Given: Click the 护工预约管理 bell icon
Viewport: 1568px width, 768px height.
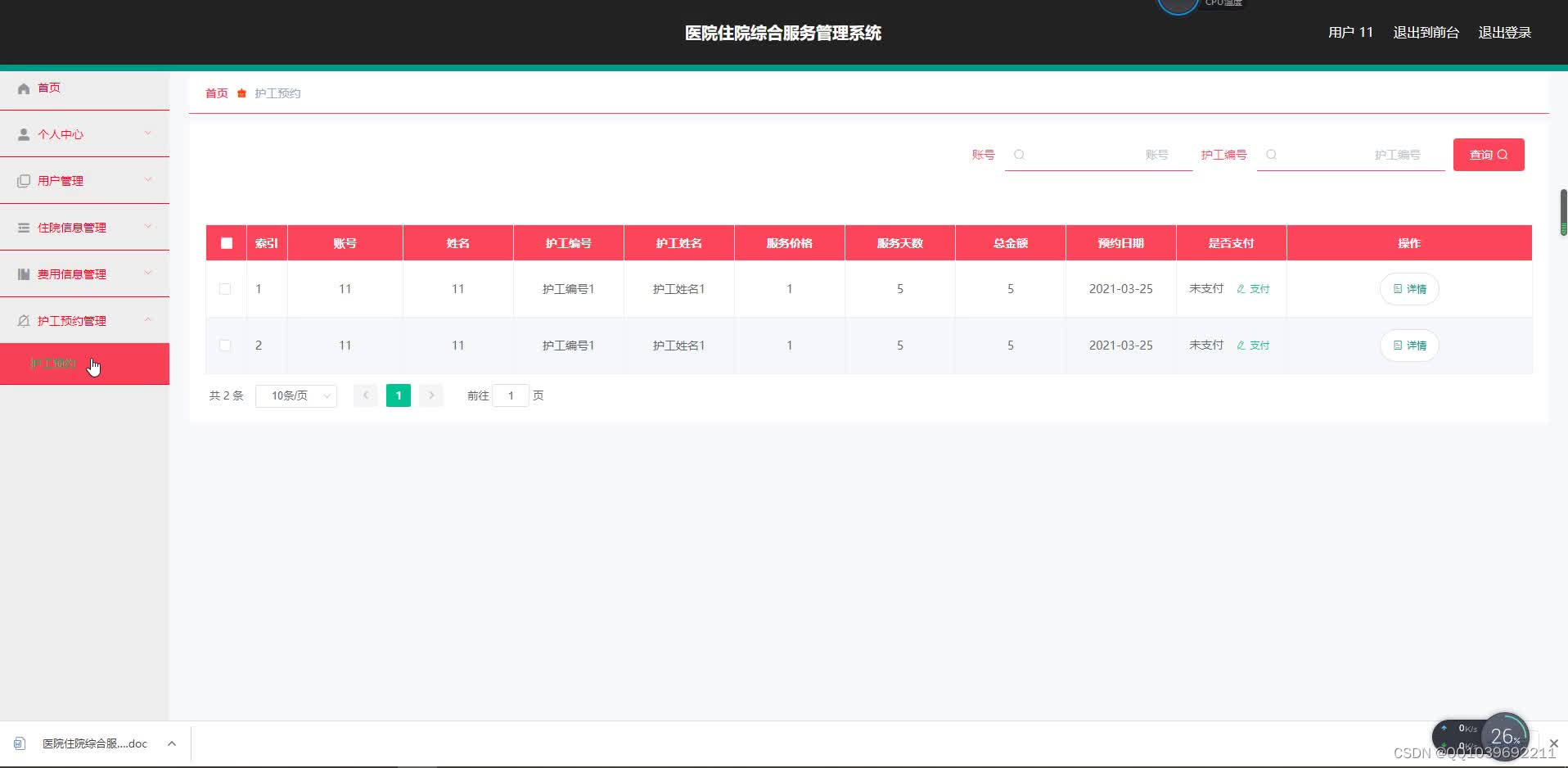Looking at the screenshot, I should tap(24, 321).
